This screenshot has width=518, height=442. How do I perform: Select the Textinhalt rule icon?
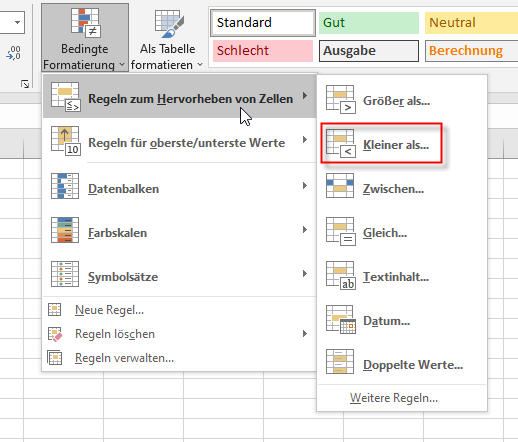pos(341,276)
